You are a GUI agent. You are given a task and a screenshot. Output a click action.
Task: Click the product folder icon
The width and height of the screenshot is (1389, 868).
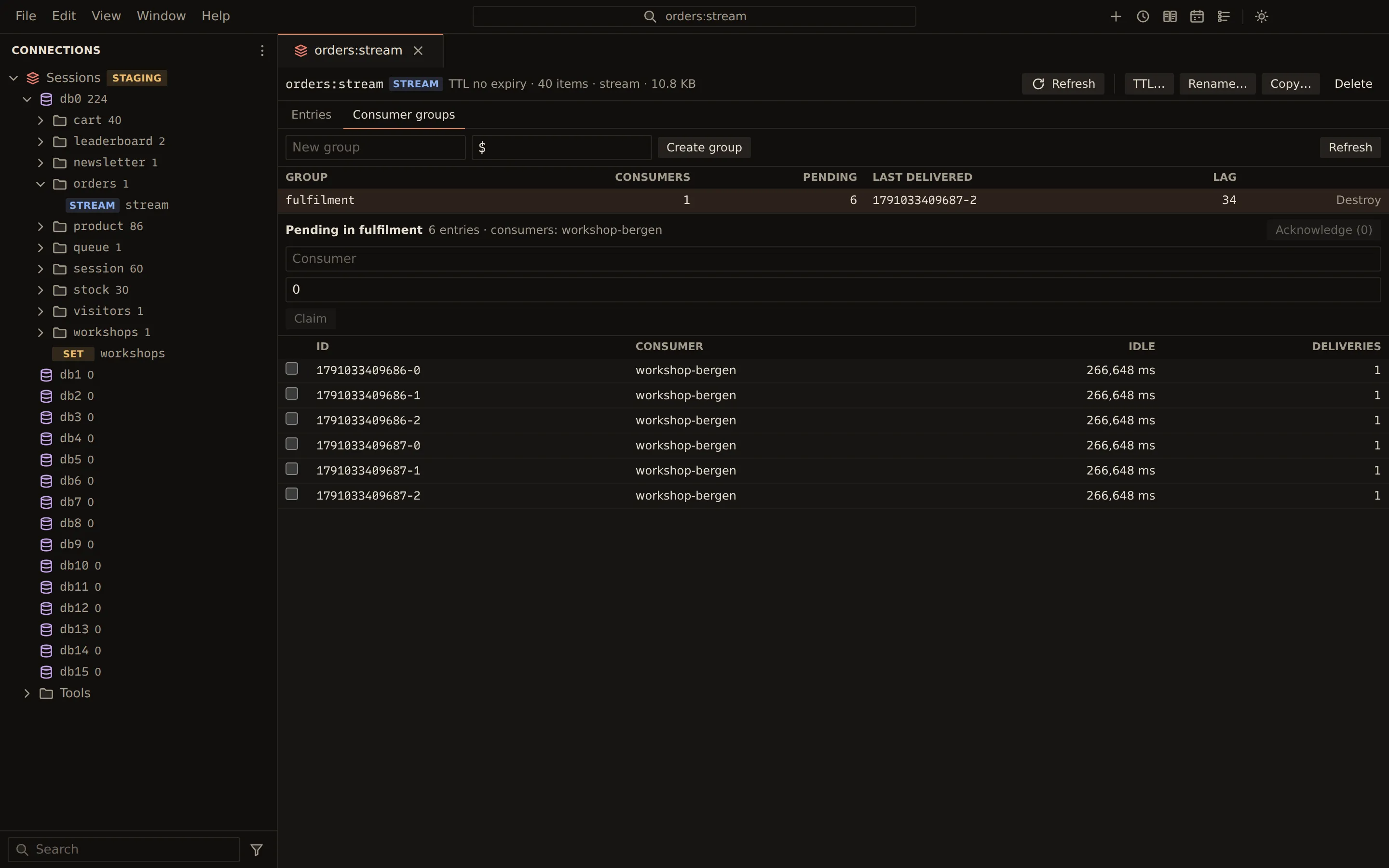[x=60, y=226]
